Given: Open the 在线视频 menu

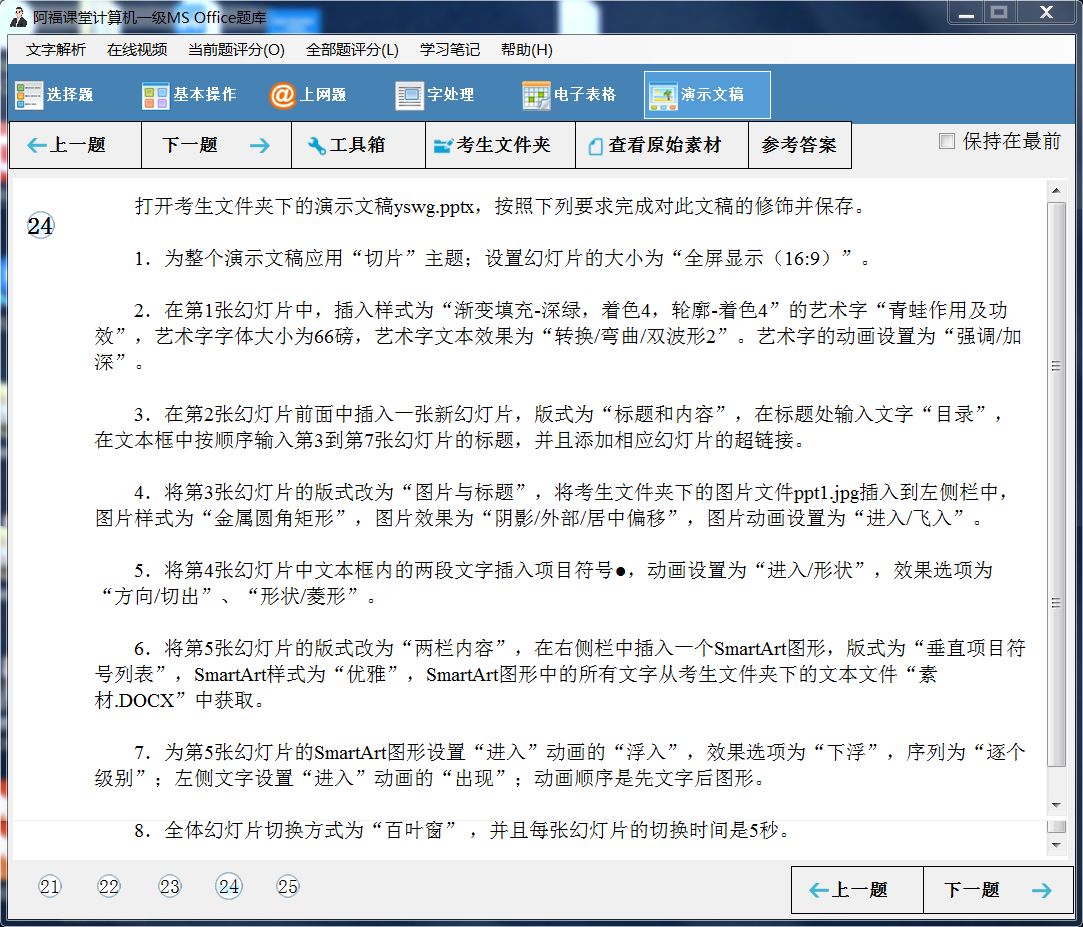Looking at the screenshot, I should pos(136,49).
